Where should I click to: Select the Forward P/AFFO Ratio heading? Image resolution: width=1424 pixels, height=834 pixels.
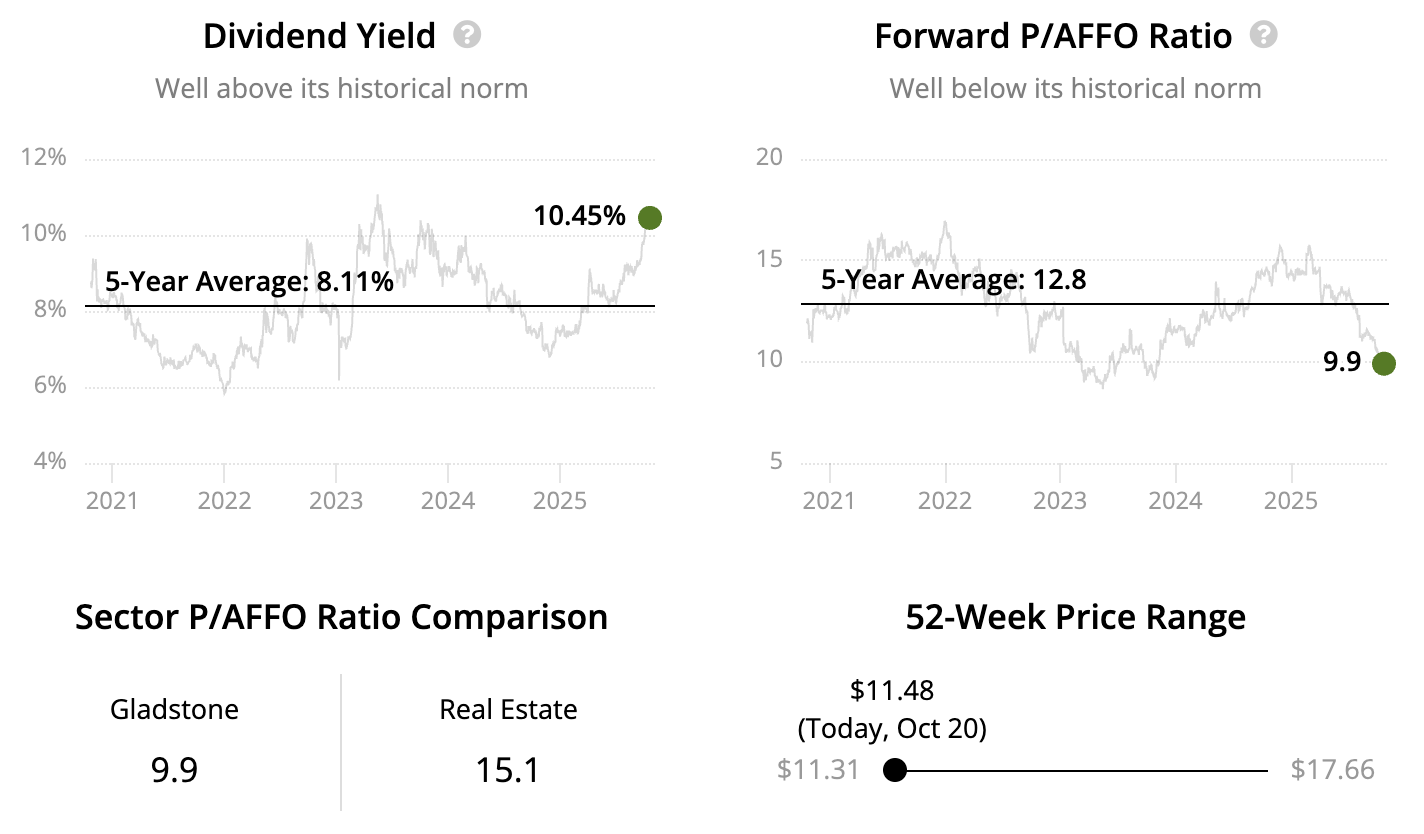1053,37
